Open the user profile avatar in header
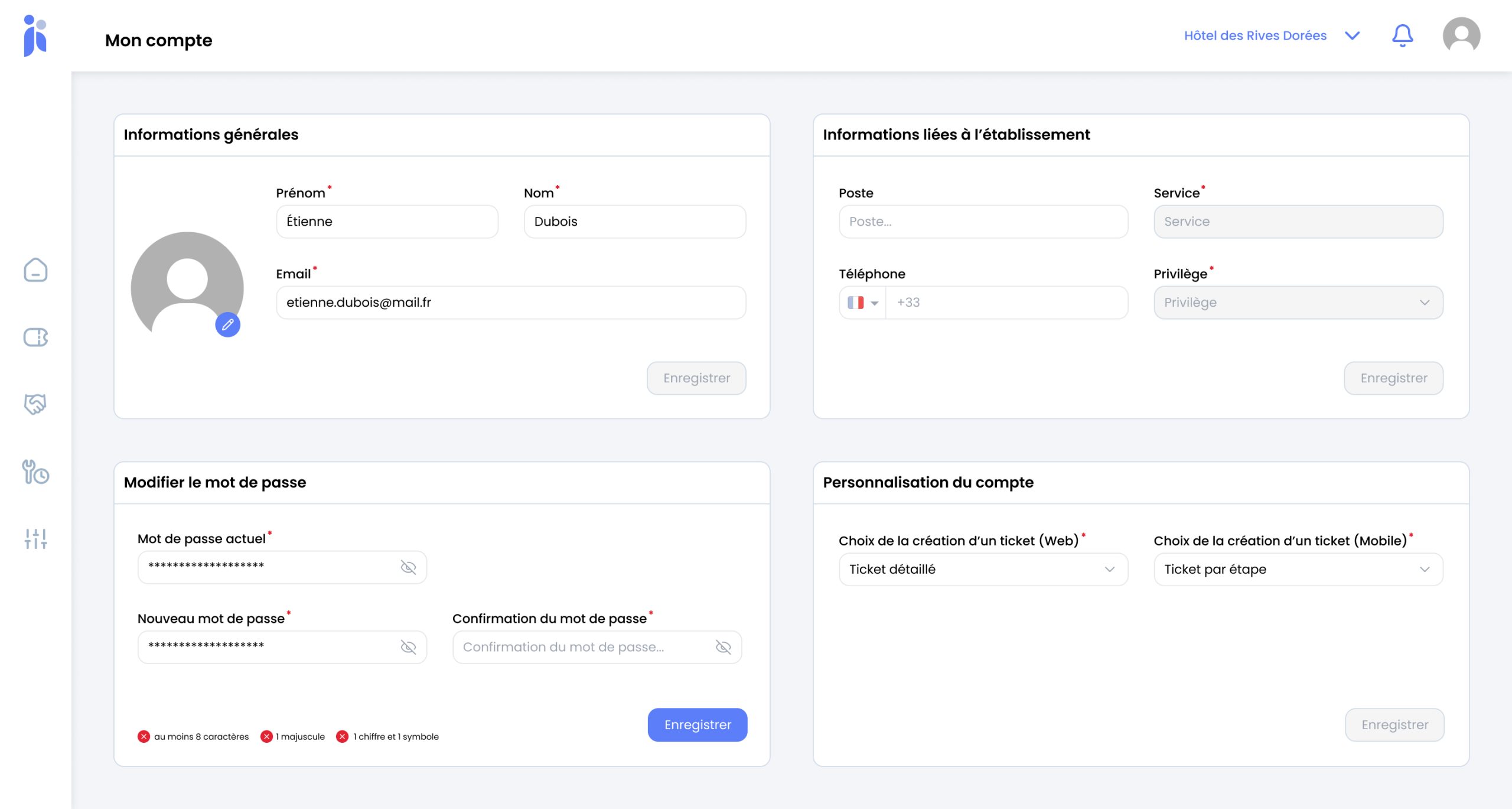Screen dimensions: 1512x809 coord(1461,35)
